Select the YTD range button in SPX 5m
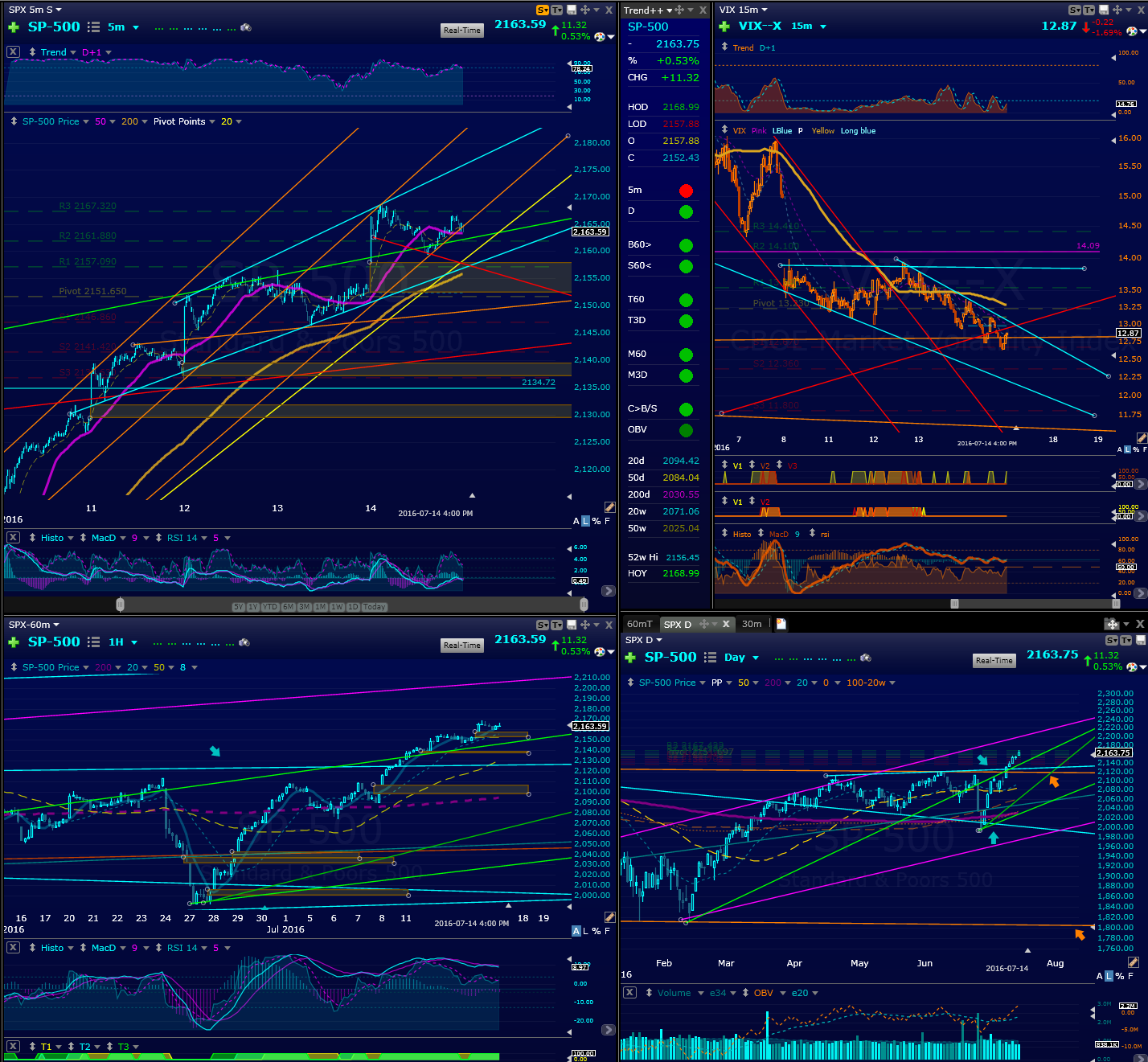The image size is (1148, 1062). coord(270,607)
